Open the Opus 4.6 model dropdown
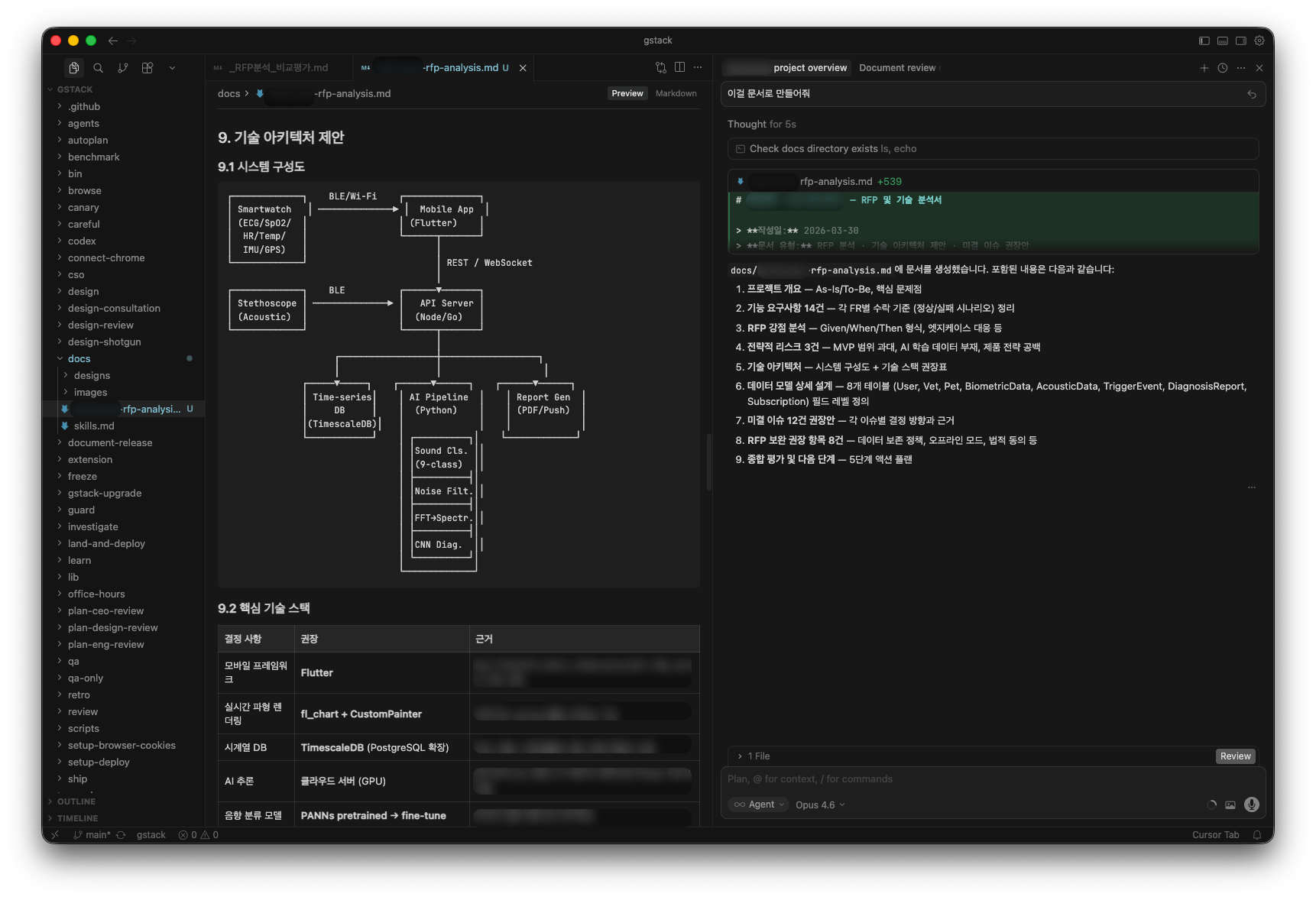Screen dimensions: 1316x900 click(x=820, y=804)
